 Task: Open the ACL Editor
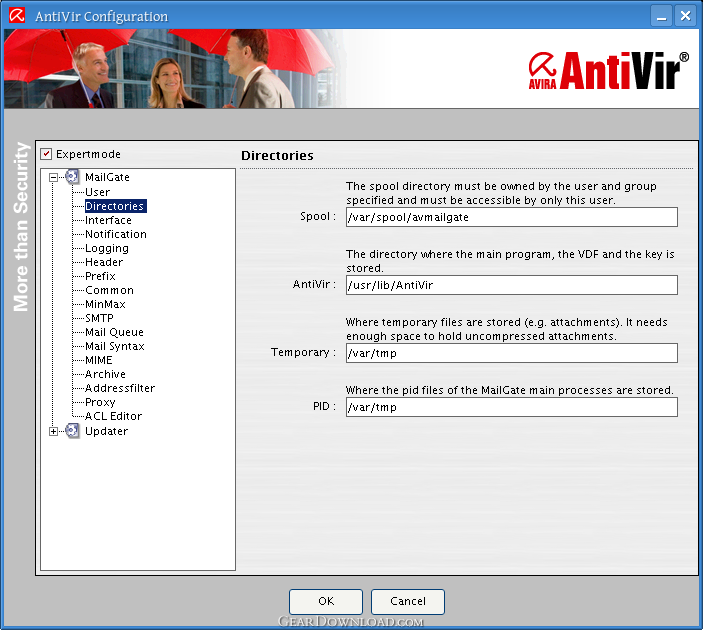pos(113,416)
